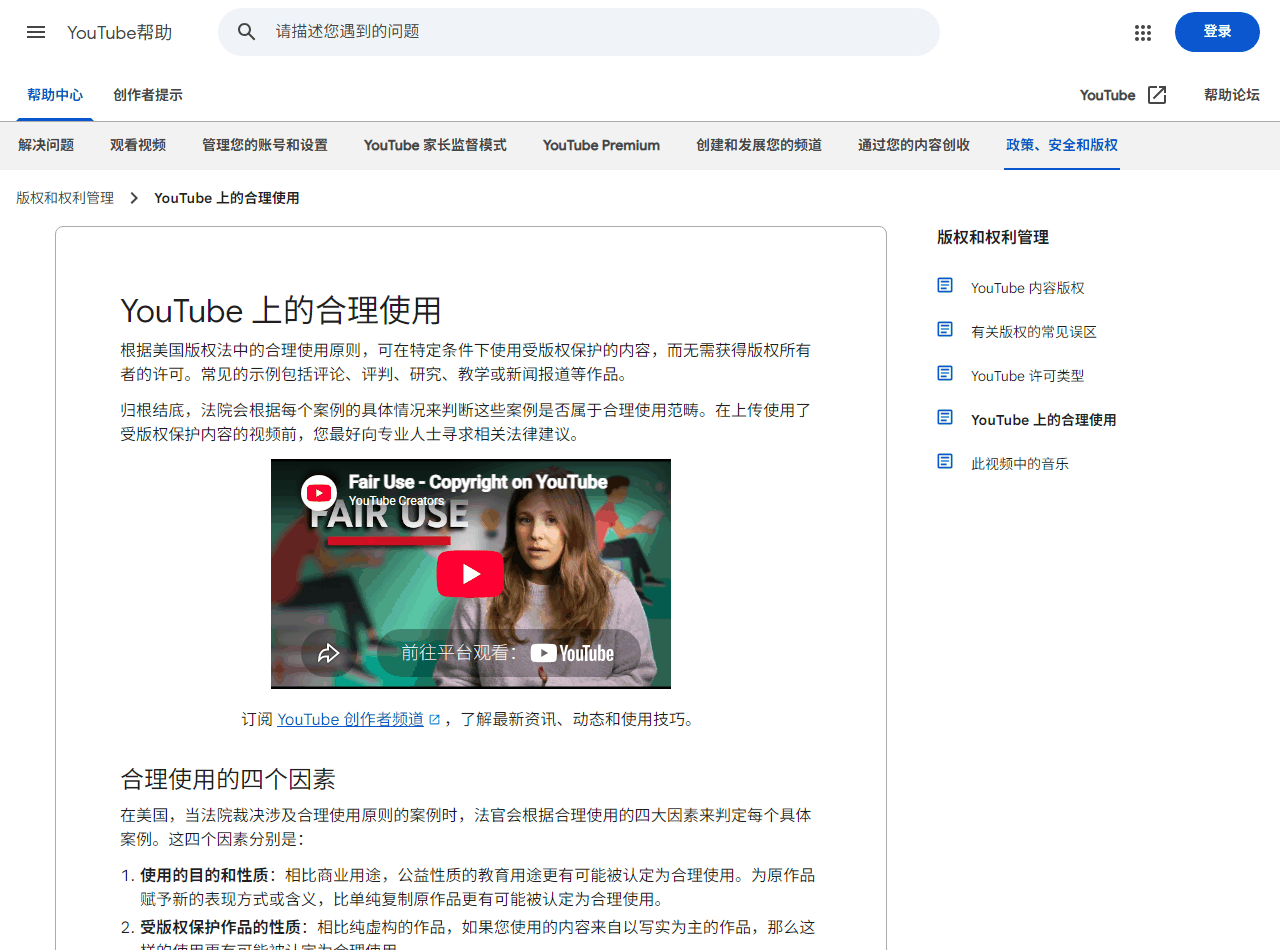This screenshot has width=1280, height=950.
Task: Click document icon beside 有关版权的常见误区
Action: 945,329
